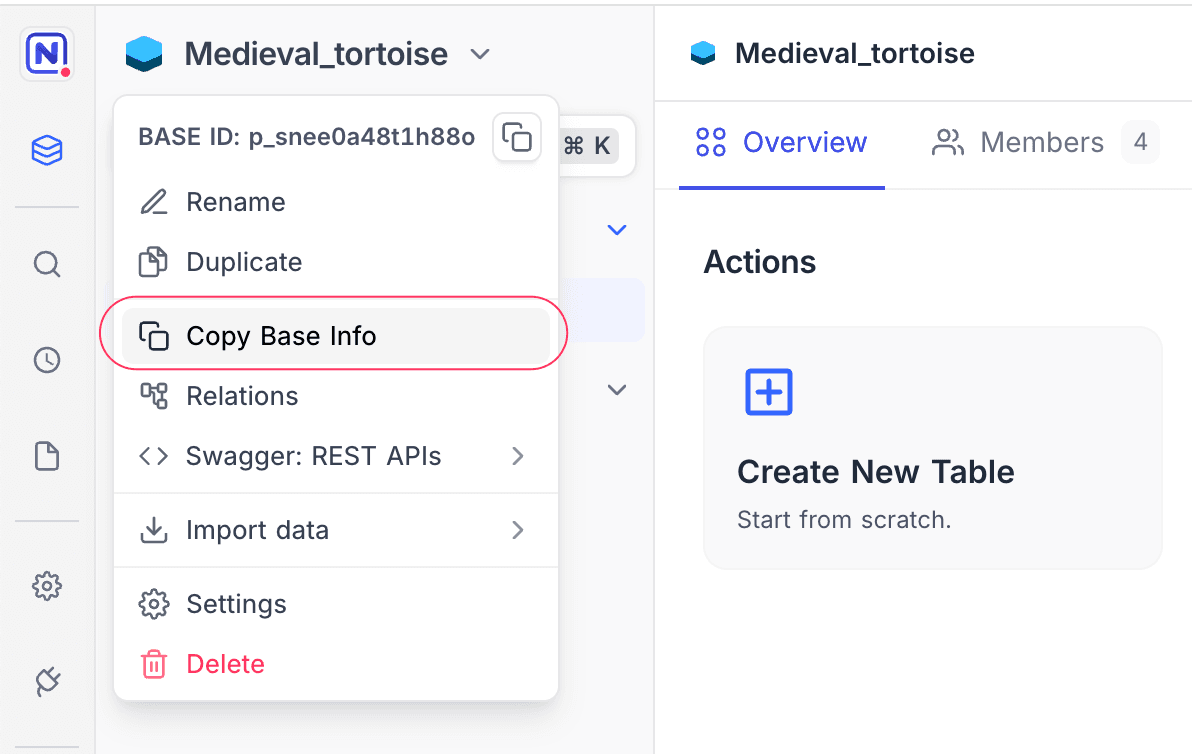The image size is (1192, 754).
Task: Open recent history clock icon
Action: [x=47, y=361]
